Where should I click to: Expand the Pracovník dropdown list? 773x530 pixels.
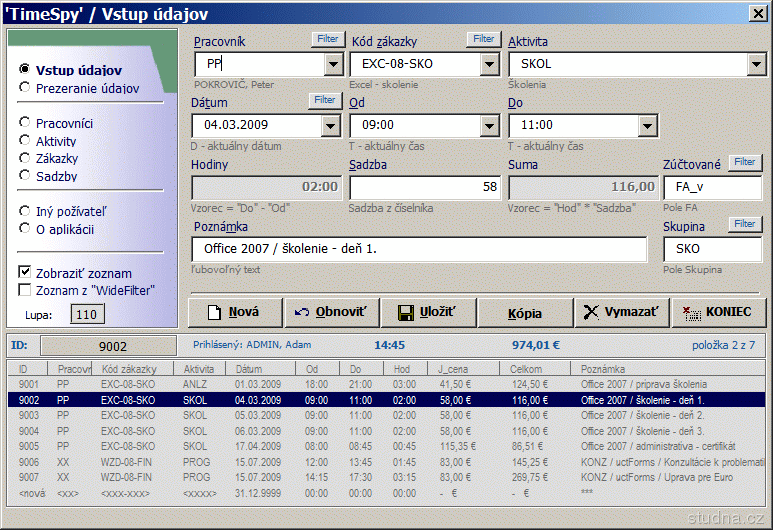[333, 64]
